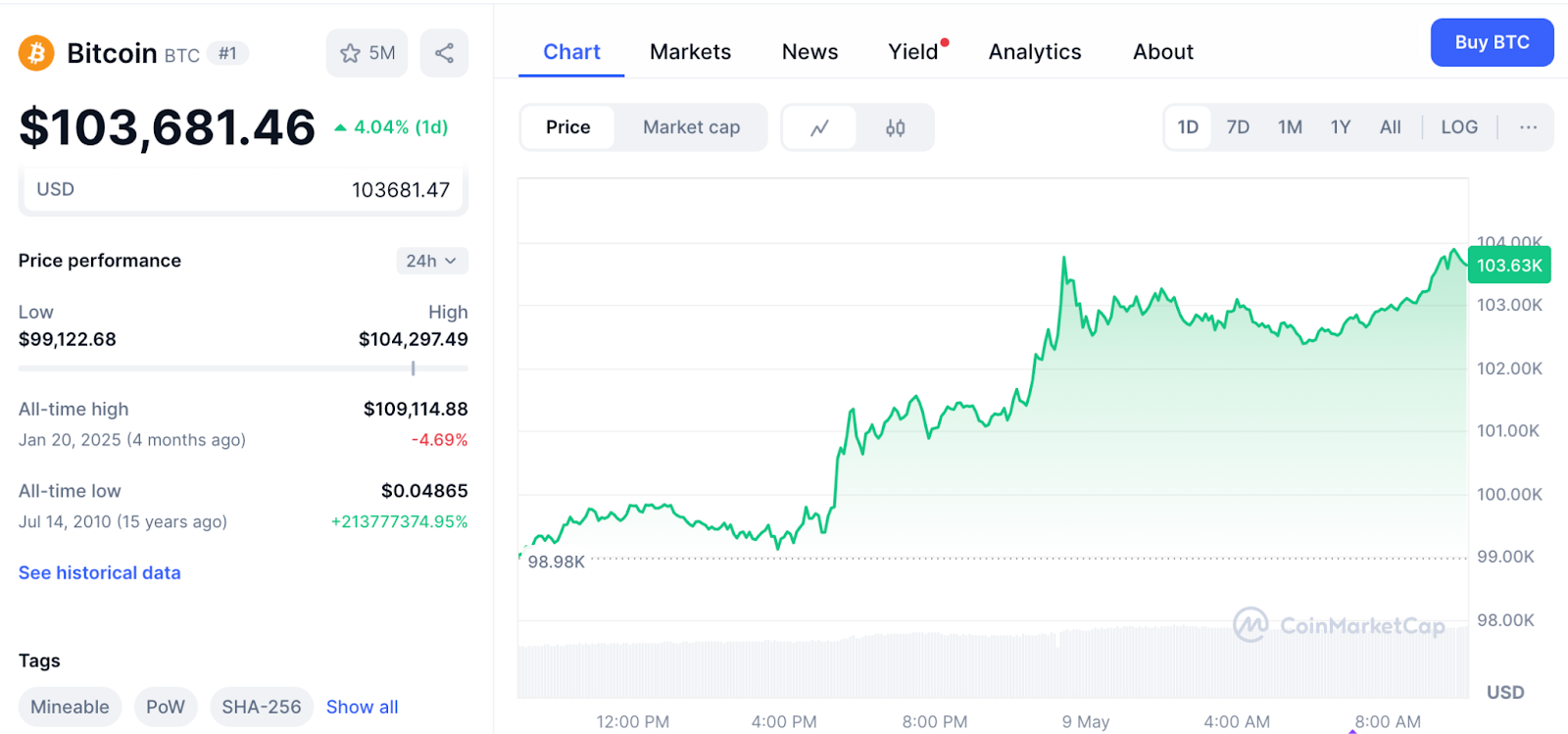Open the About tab
1568x734 pixels.
1163,52
